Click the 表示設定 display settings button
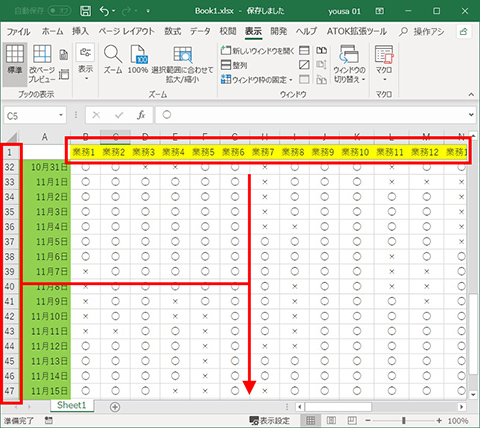This screenshot has height=428, width=480. coord(269,421)
